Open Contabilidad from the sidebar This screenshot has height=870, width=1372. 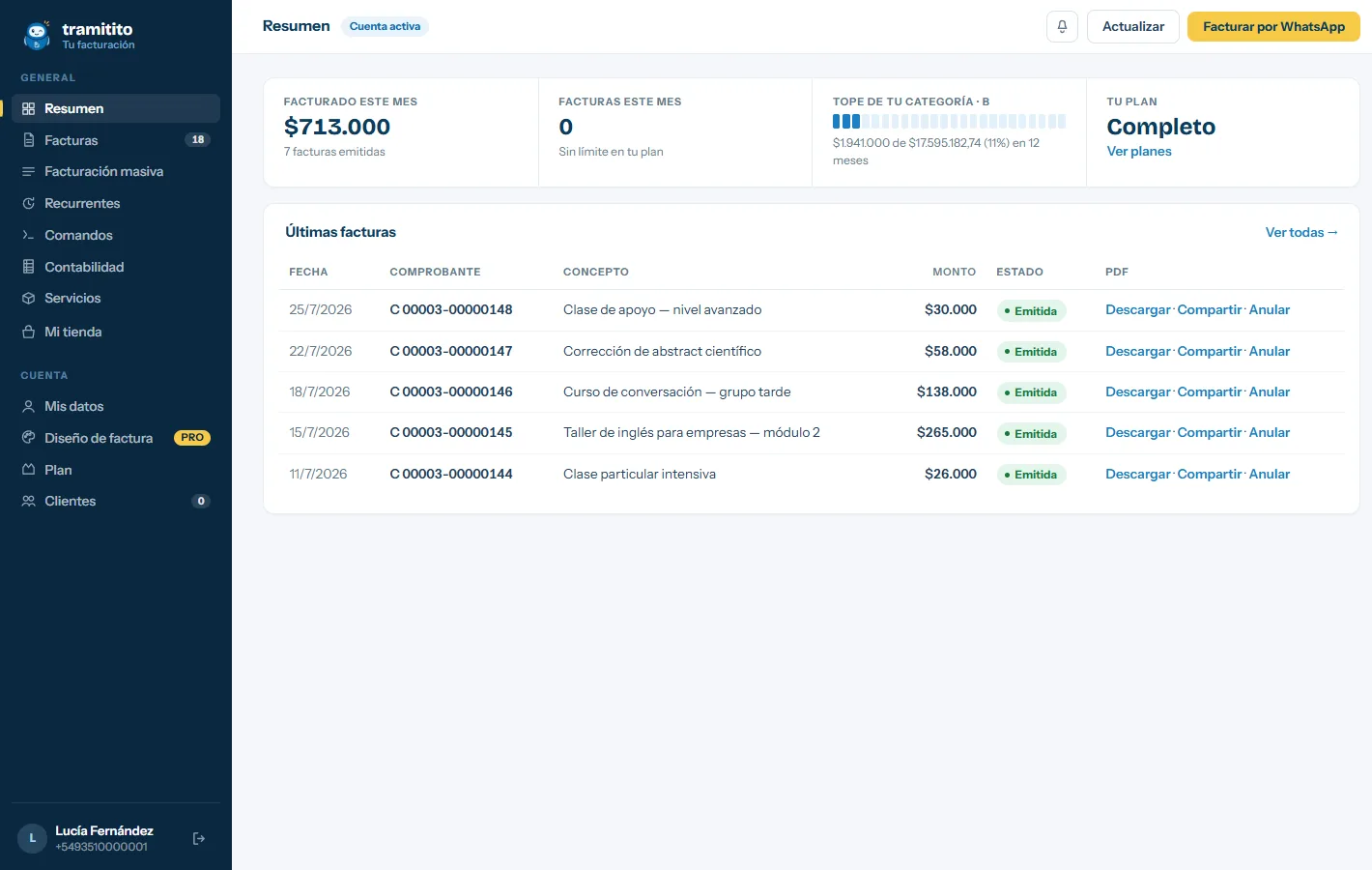(116, 267)
